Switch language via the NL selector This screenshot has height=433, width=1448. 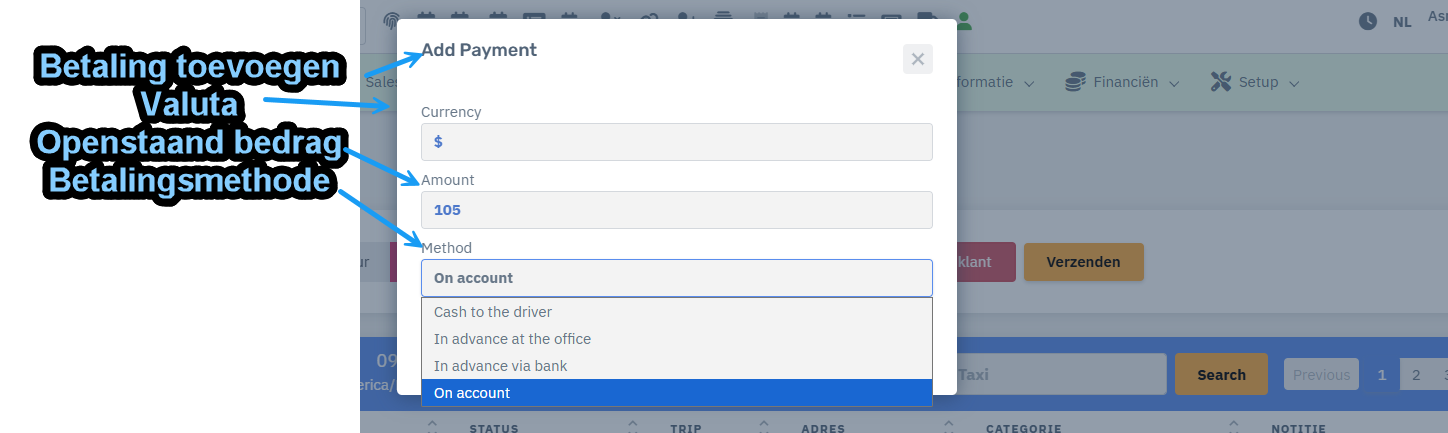(x=1402, y=21)
